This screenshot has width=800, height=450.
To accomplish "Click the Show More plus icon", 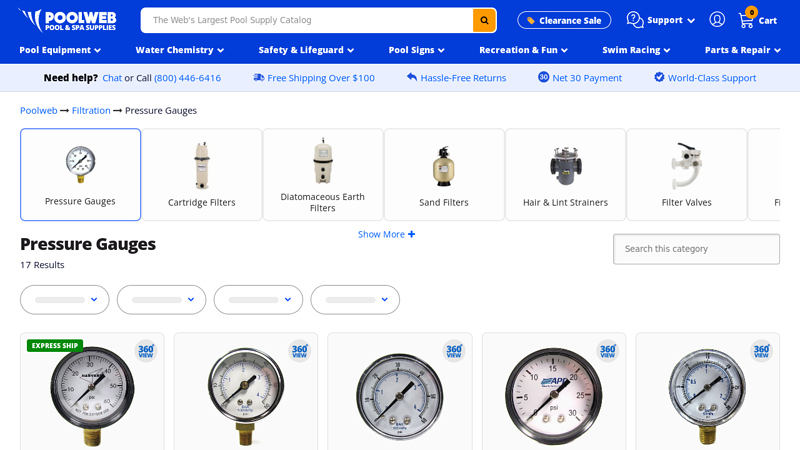I will tap(412, 234).
